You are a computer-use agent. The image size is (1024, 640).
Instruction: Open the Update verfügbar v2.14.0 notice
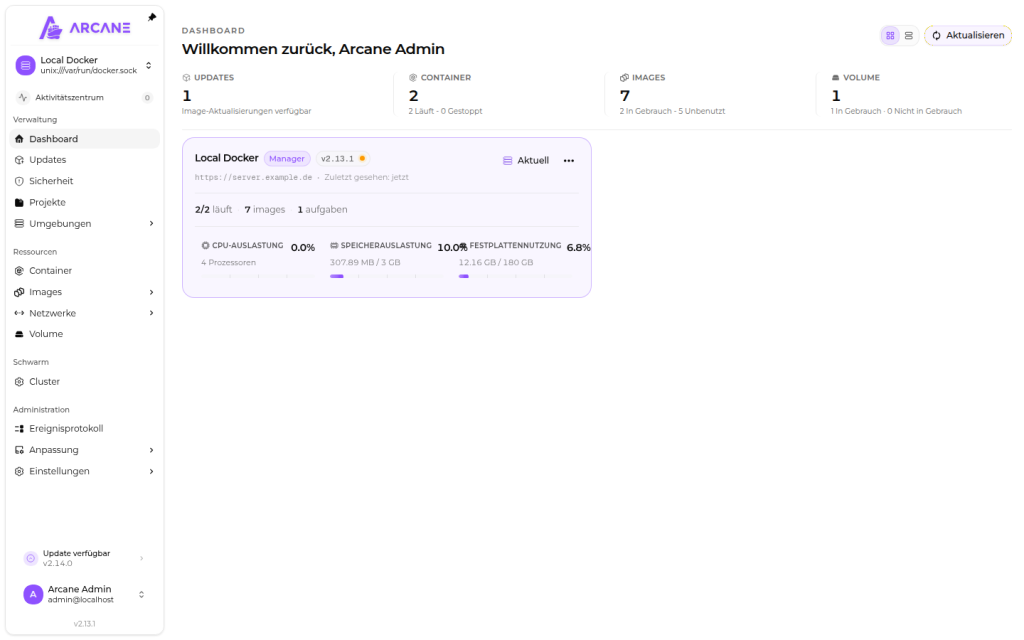[x=84, y=558]
